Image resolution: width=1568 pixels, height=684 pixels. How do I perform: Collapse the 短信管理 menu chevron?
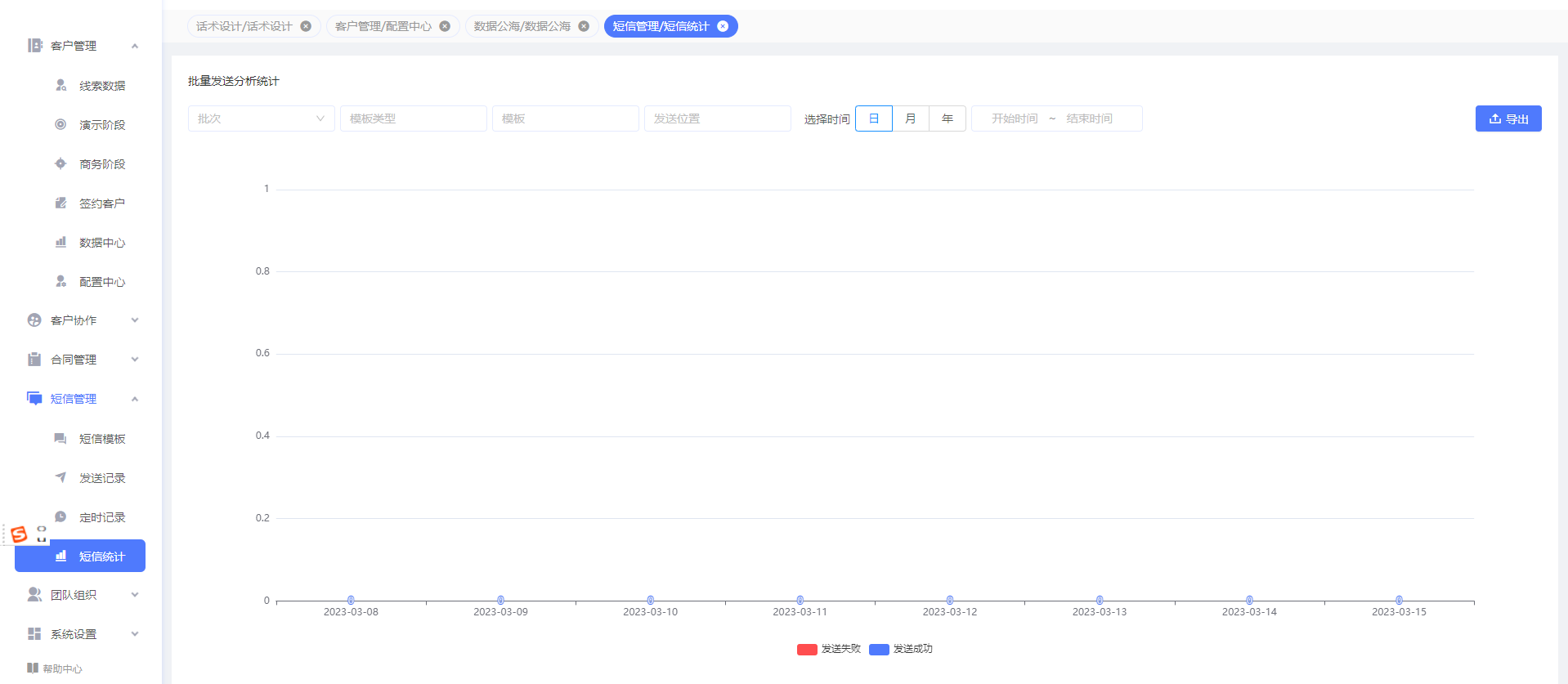tap(135, 399)
